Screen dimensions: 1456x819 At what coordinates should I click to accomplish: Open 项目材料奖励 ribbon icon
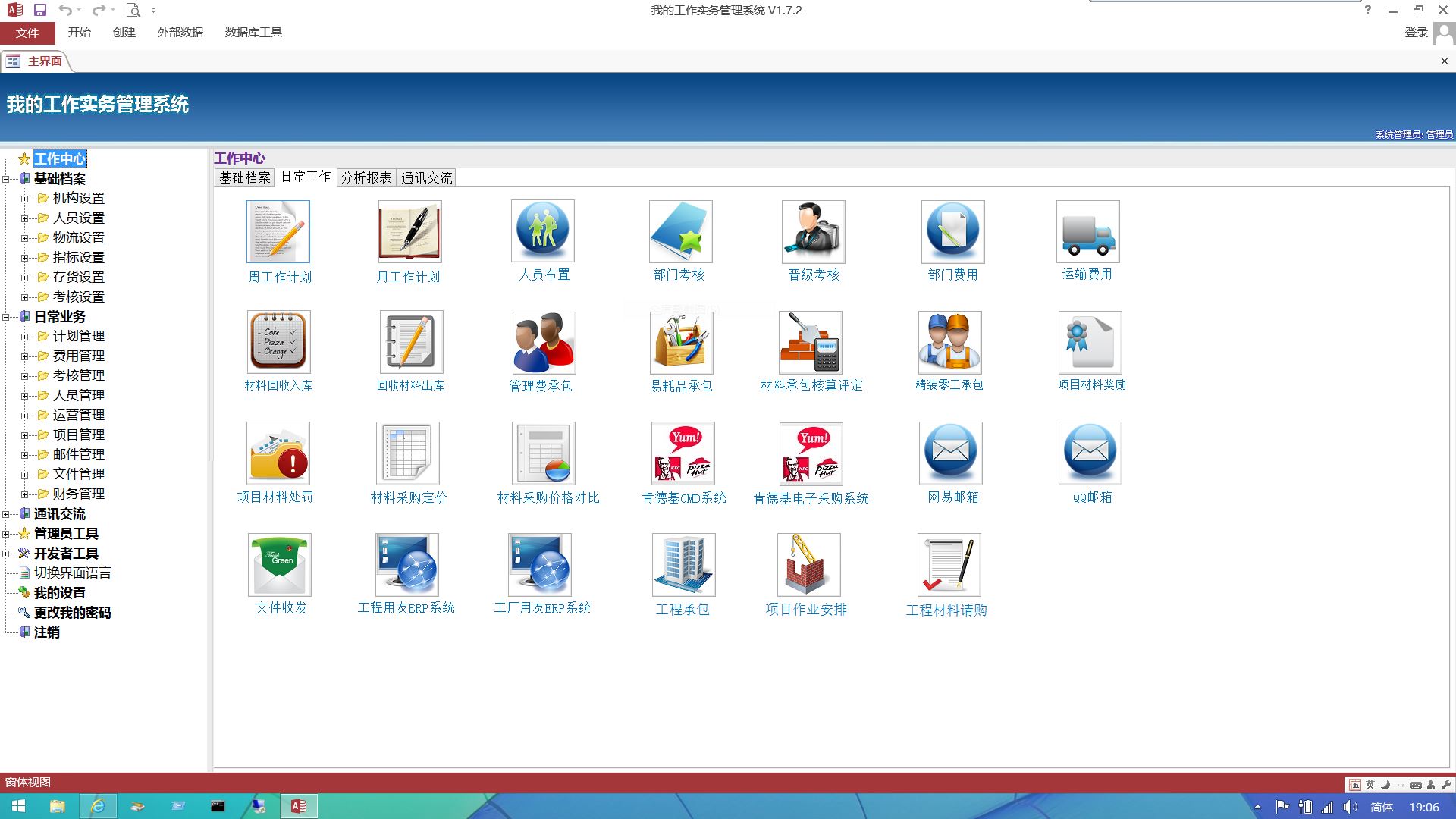click(x=1090, y=342)
